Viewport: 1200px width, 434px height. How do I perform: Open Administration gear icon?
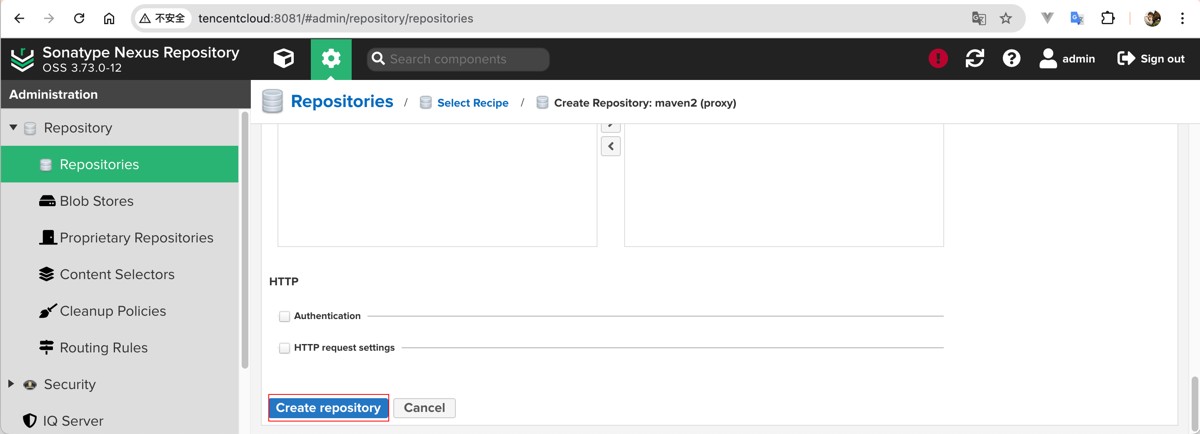[331, 59]
